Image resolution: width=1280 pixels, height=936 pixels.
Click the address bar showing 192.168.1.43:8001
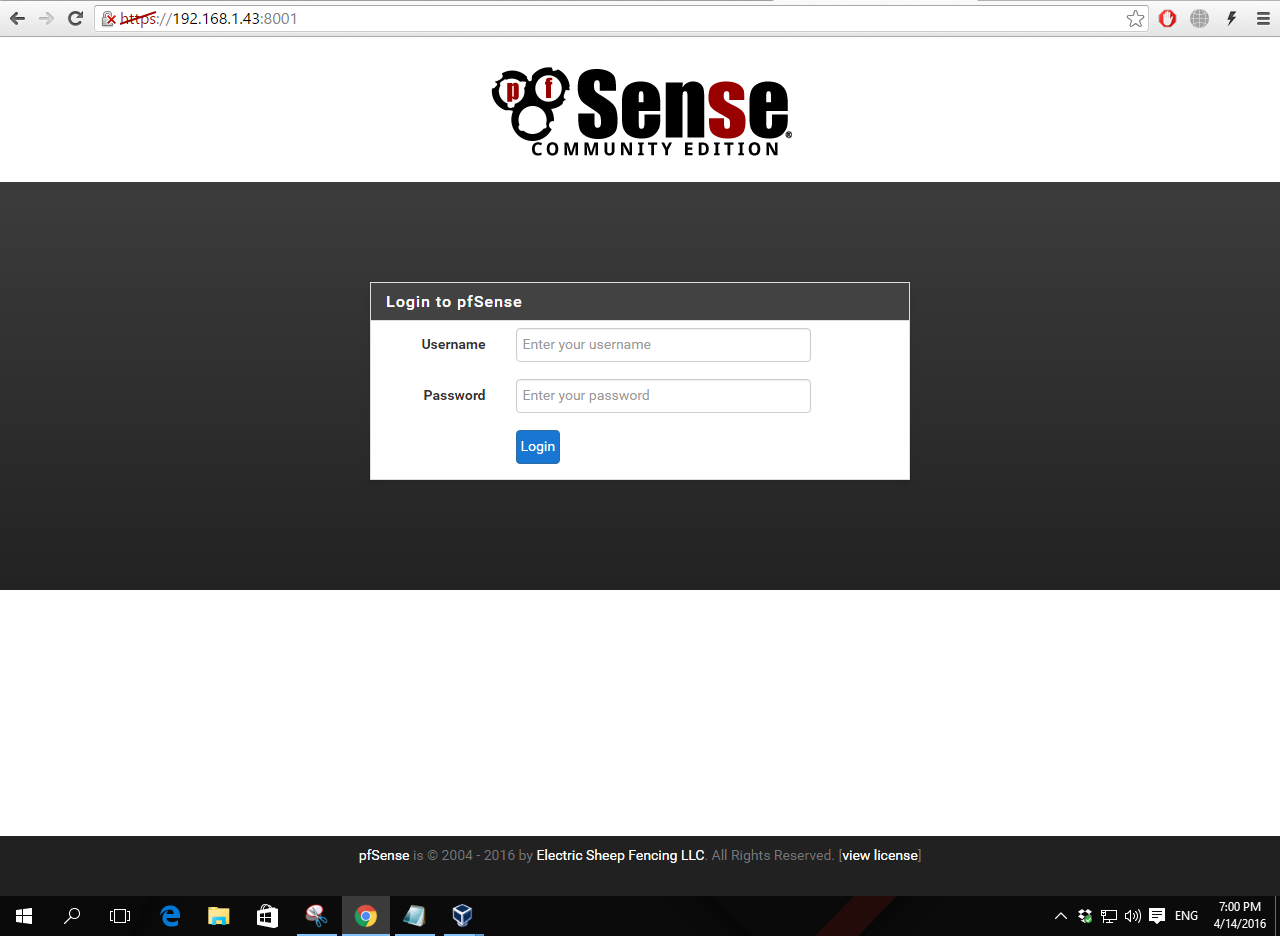tap(620, 19)
